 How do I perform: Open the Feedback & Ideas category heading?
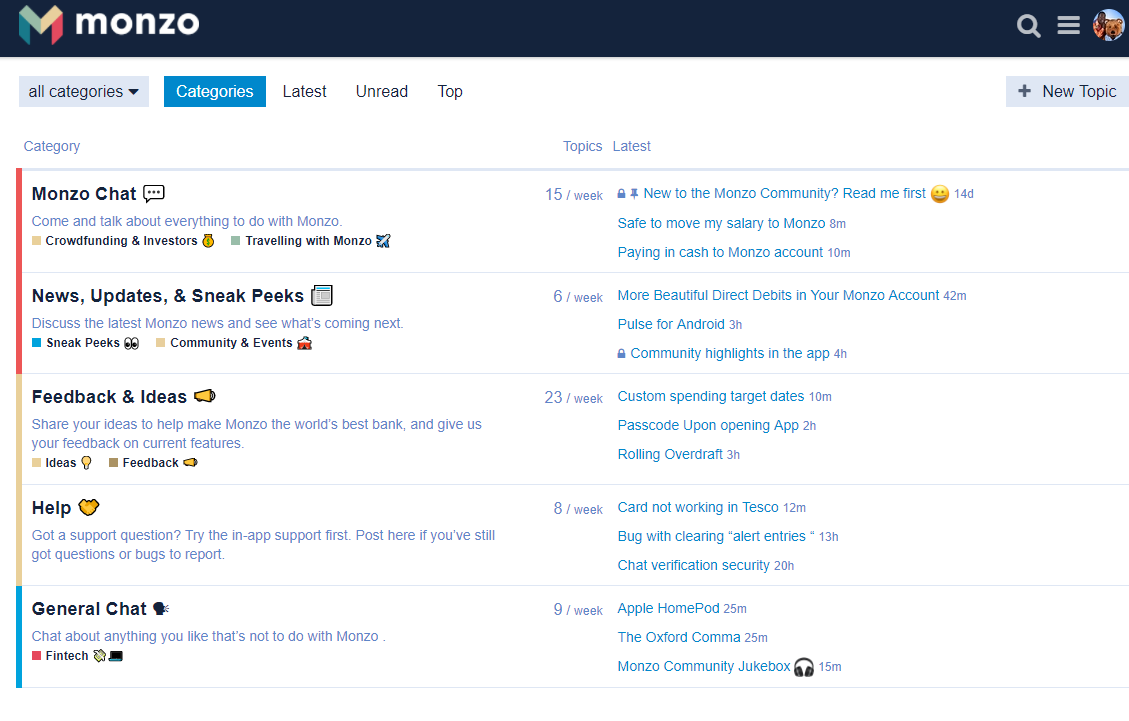click(109, 397)
